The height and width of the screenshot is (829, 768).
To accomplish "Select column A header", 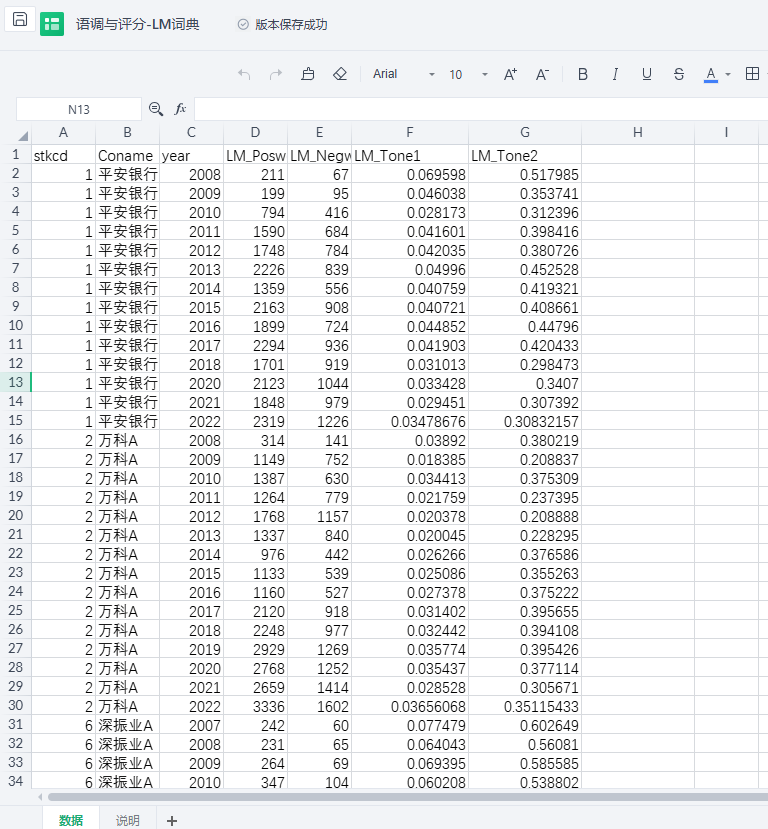I will click(63, 133).
